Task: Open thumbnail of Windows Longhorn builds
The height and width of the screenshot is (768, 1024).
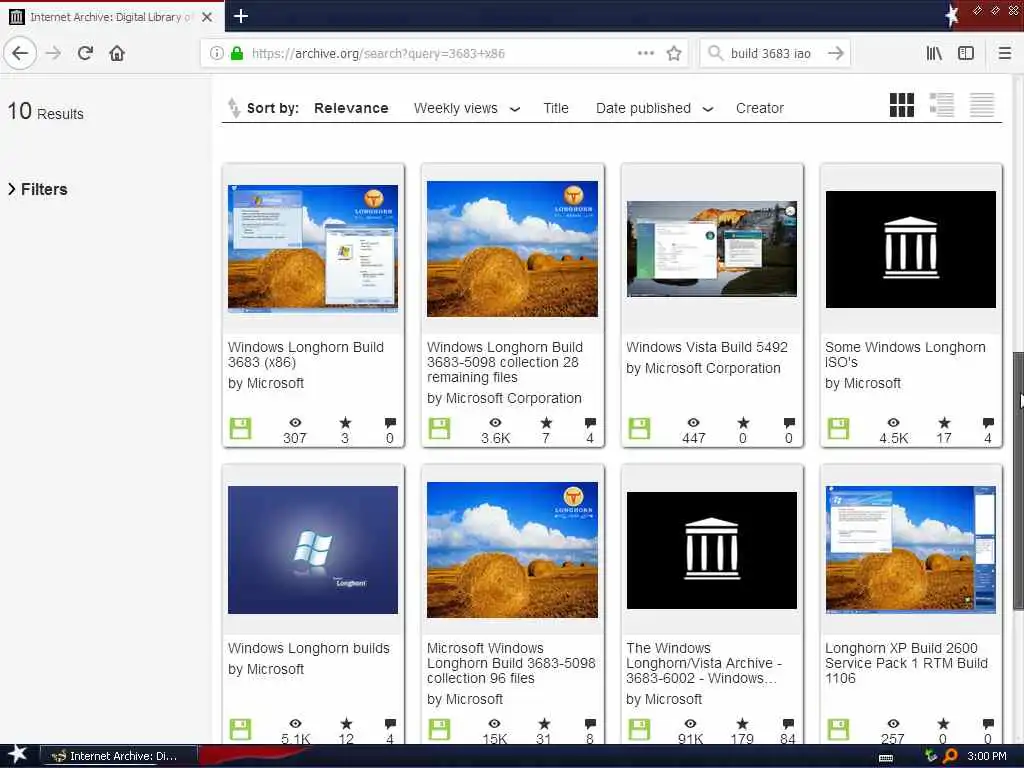Action: (x=313, y=550)
